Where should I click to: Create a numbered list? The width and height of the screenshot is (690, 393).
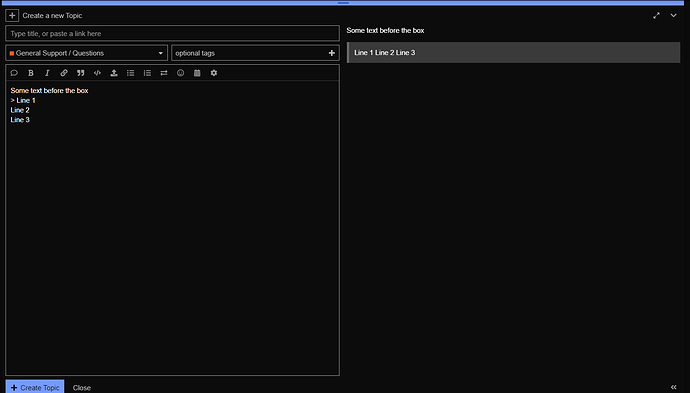147,73
